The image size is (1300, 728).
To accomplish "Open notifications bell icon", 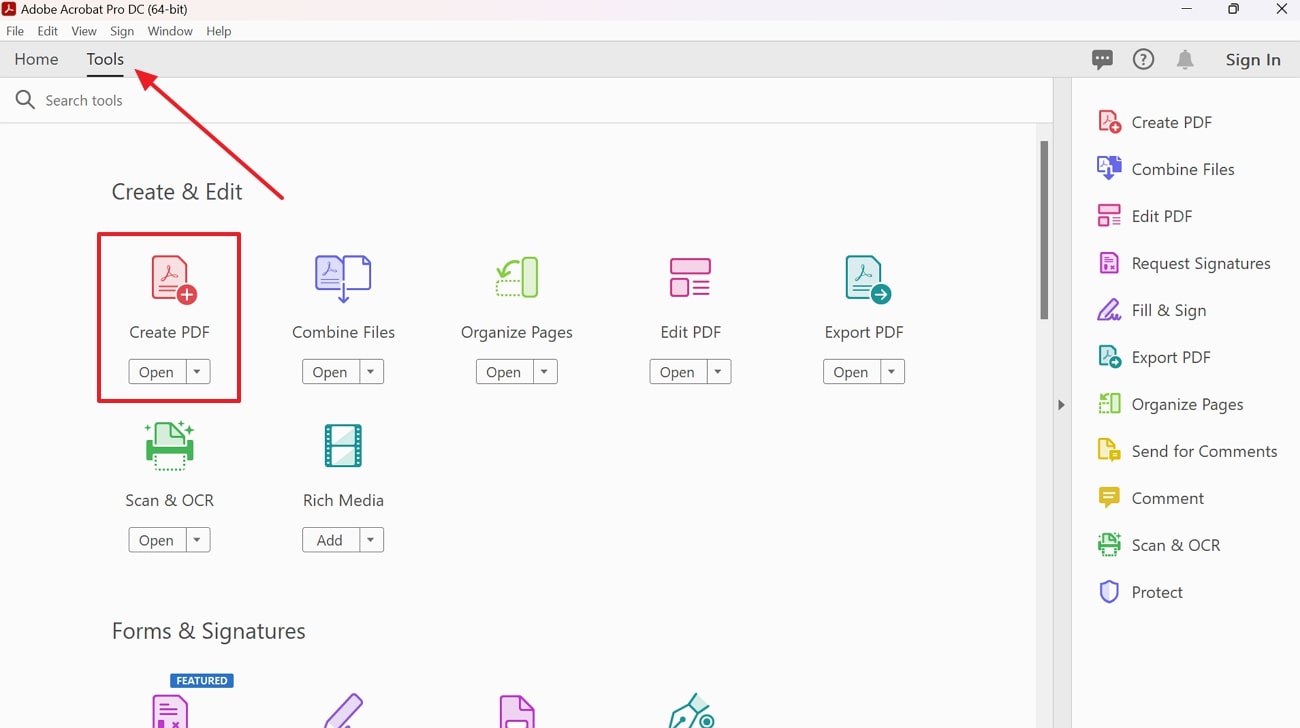I will point(1185,60).
